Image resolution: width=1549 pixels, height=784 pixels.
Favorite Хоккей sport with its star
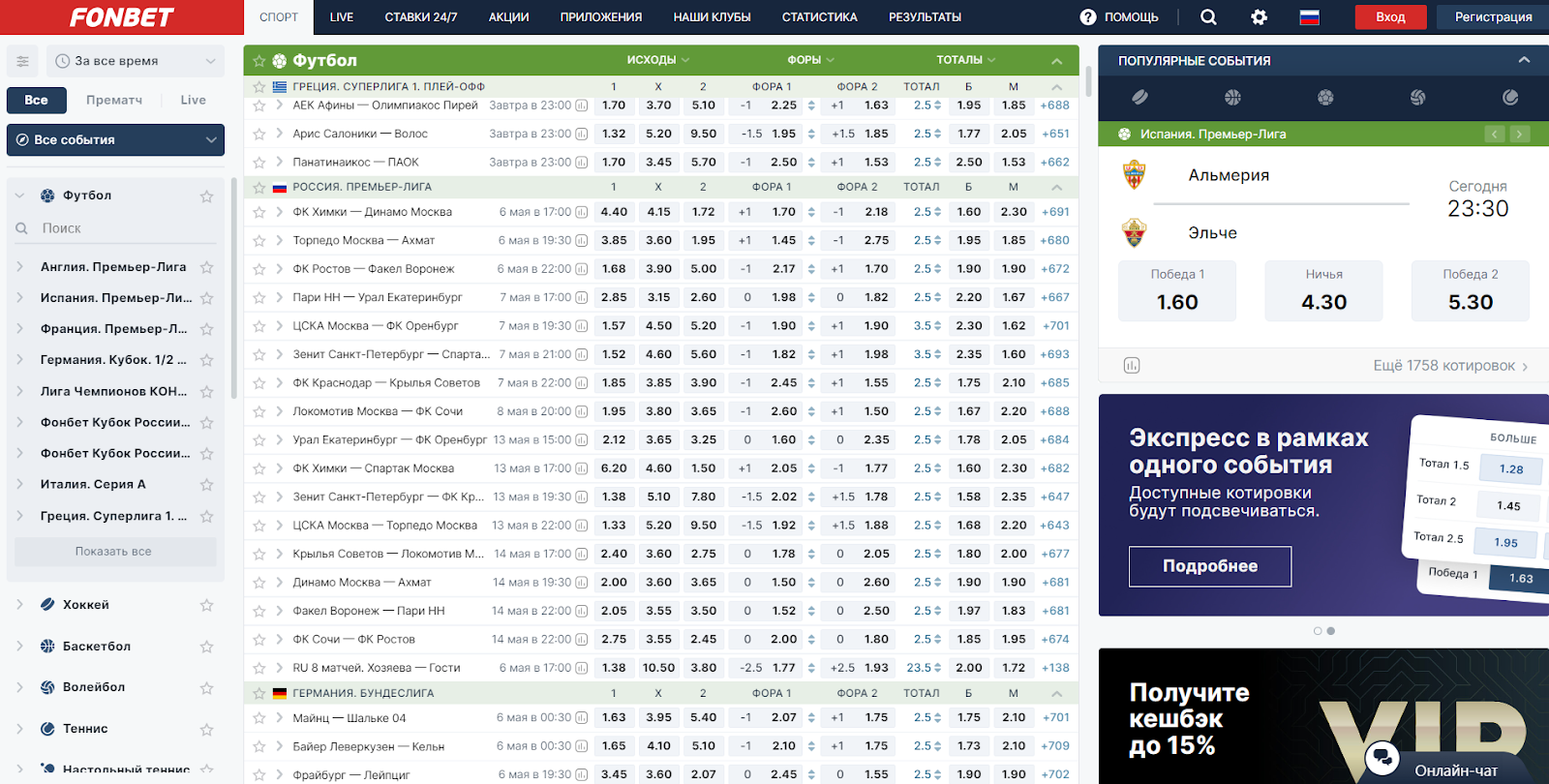click(206, 605)
